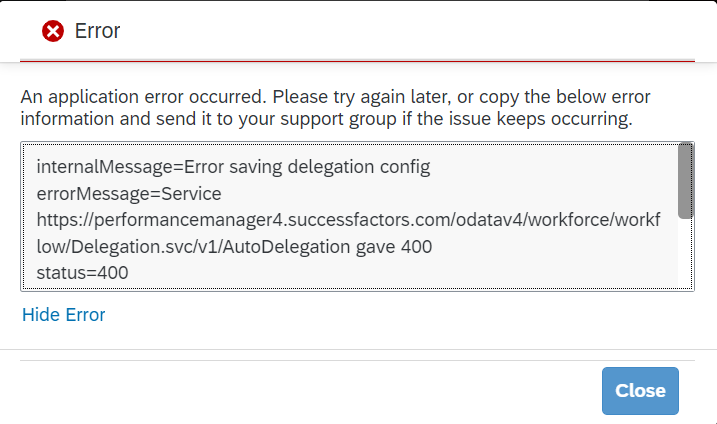Click the red error X icon
This screenshot has height=424, width=717.
click(53, 31)
